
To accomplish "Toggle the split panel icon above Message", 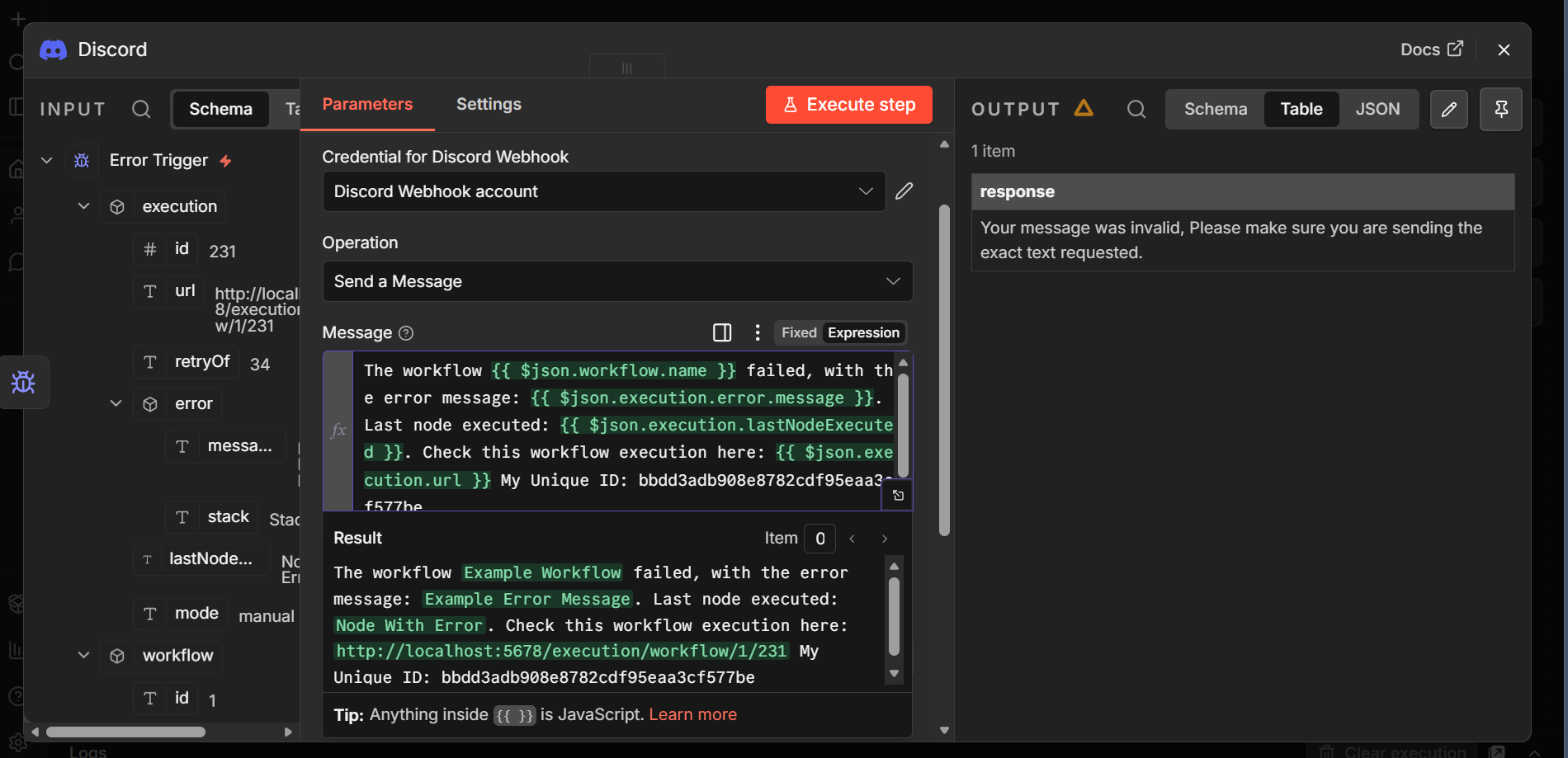I will [x=722, y=332].
